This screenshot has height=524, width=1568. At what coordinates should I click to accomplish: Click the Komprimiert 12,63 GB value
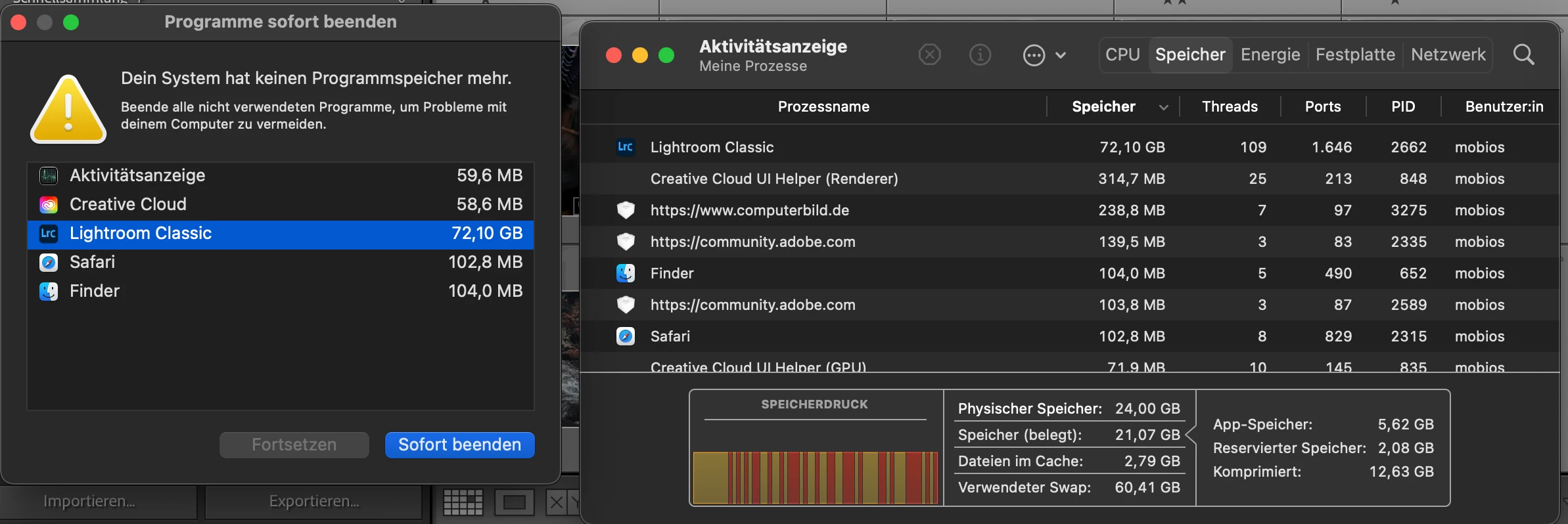point(1401,471)
